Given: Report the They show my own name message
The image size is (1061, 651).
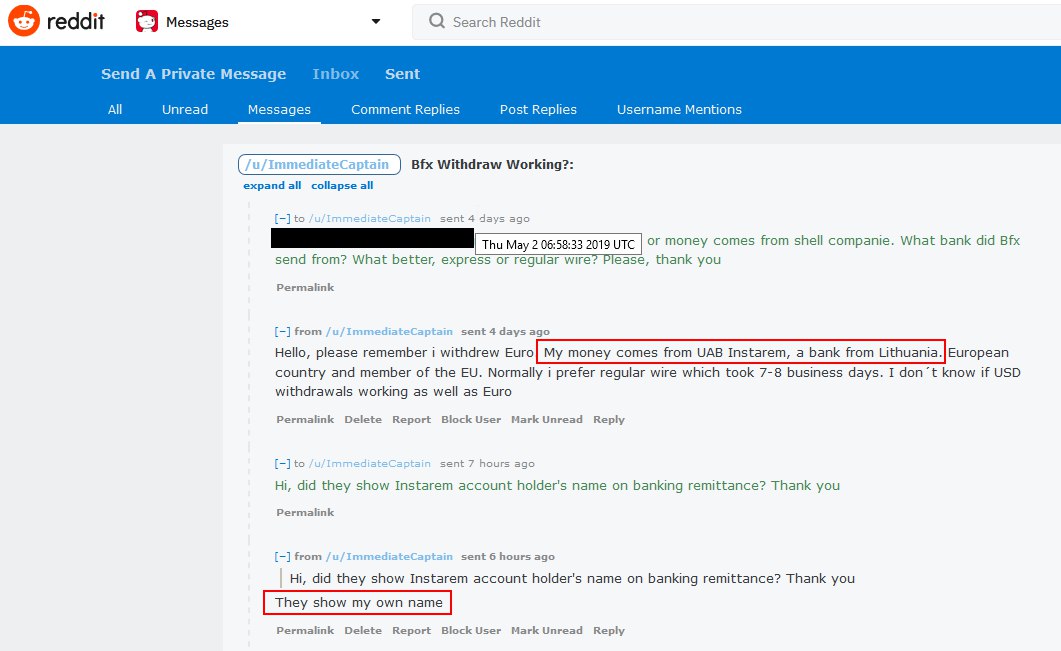Looking at the screenshot, I should (411, 630).
